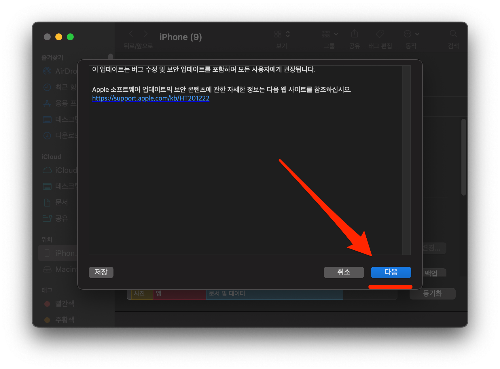This screenshot has height=369, width=500.
Task: Open Applications item in Favorites sidebar
Action: 60,103
